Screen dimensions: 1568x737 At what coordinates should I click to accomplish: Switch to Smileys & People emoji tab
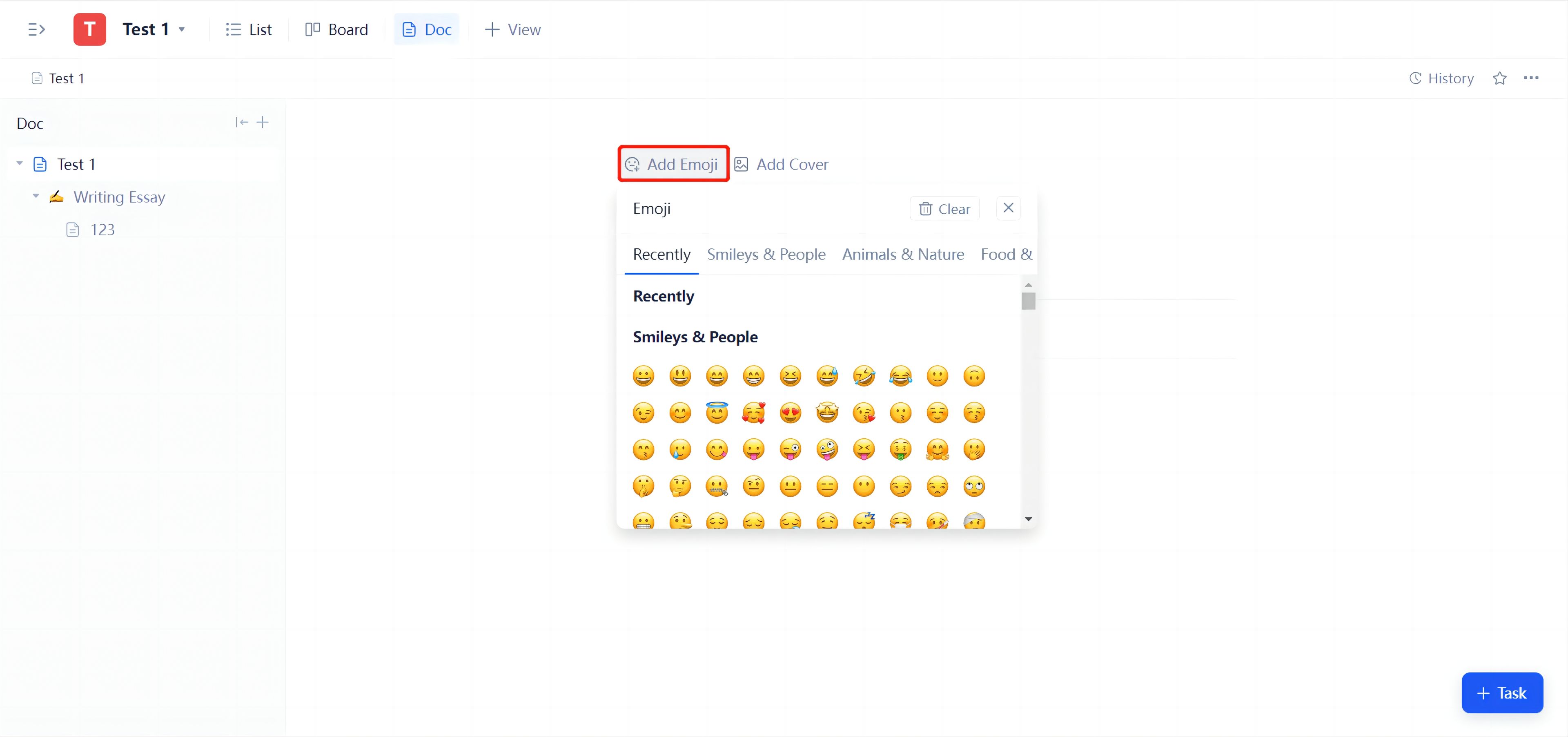point(766,255)
